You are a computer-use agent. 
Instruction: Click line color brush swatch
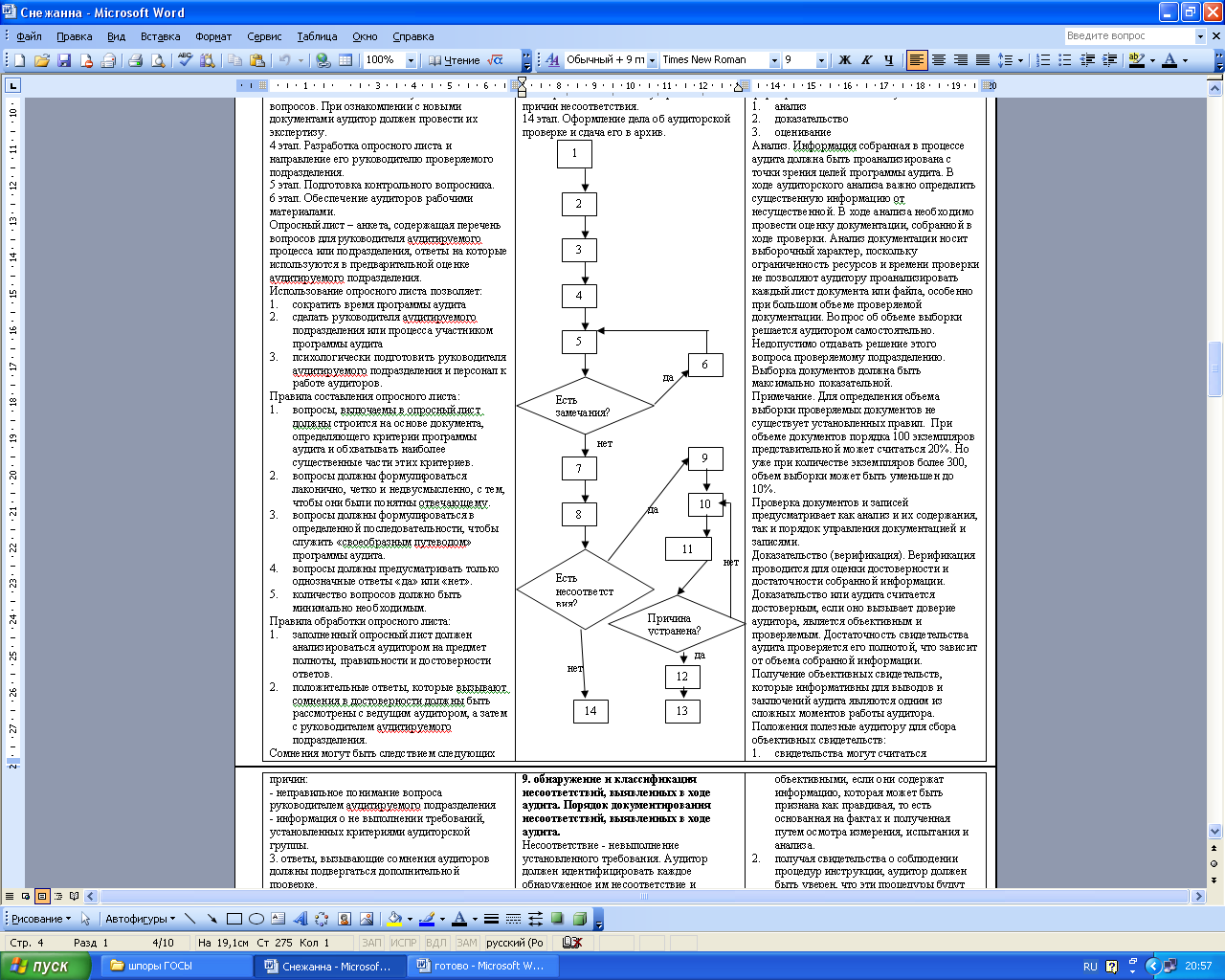426,919
